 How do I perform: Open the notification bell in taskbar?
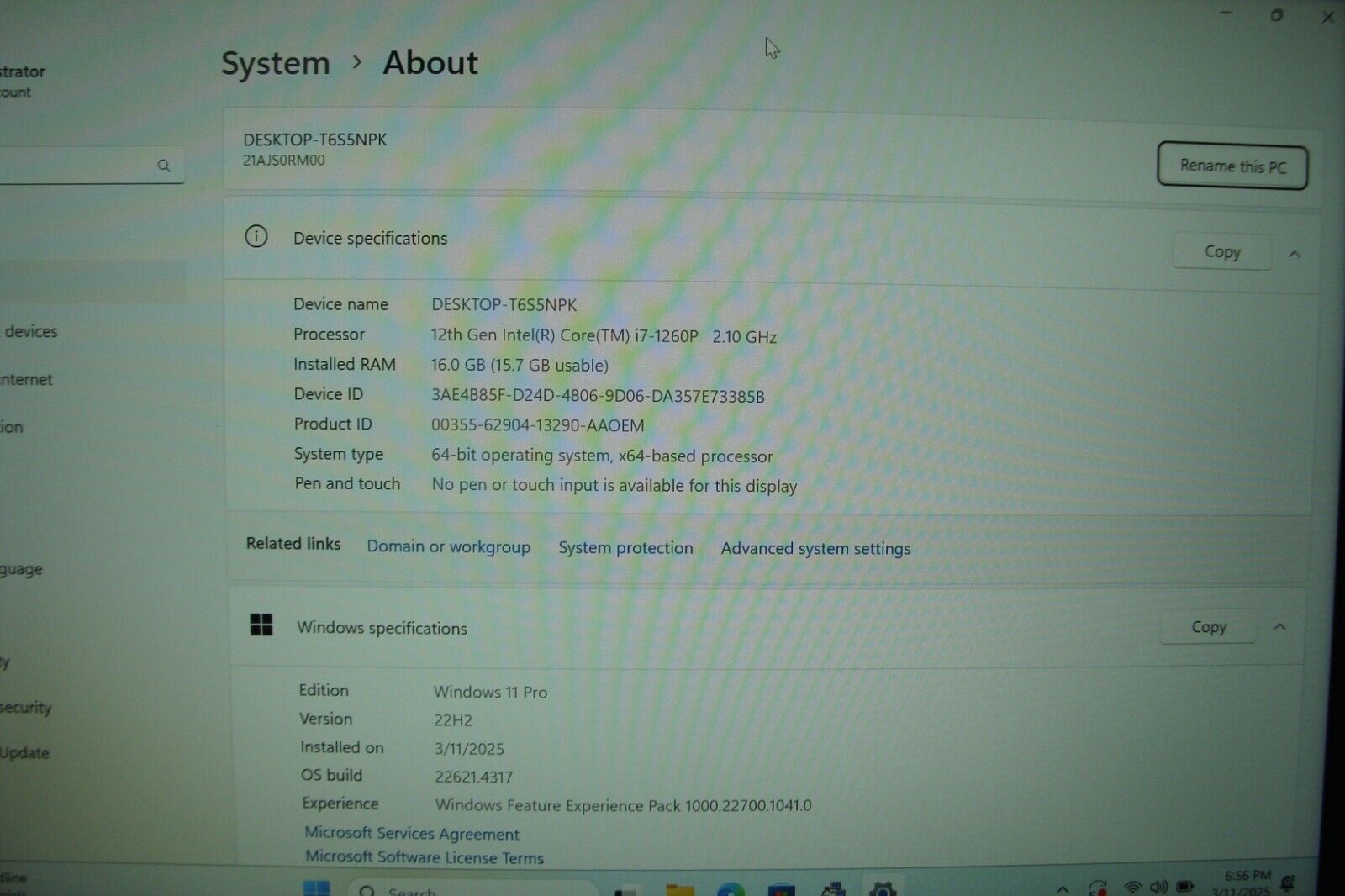pyautogui.click(x=1288, y=883)
